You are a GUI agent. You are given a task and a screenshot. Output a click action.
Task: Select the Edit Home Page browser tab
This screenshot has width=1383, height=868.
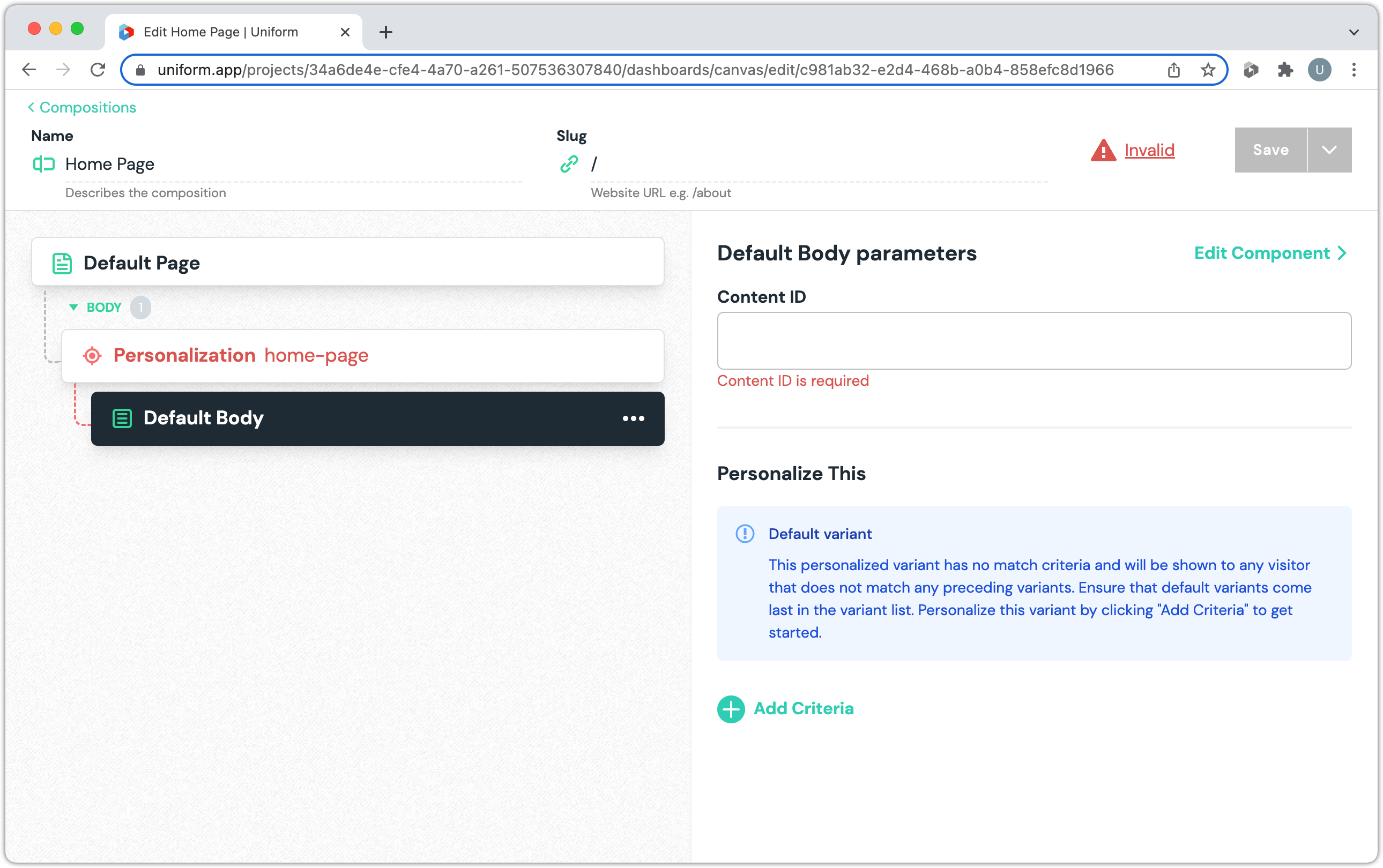(x=220, y=32)
